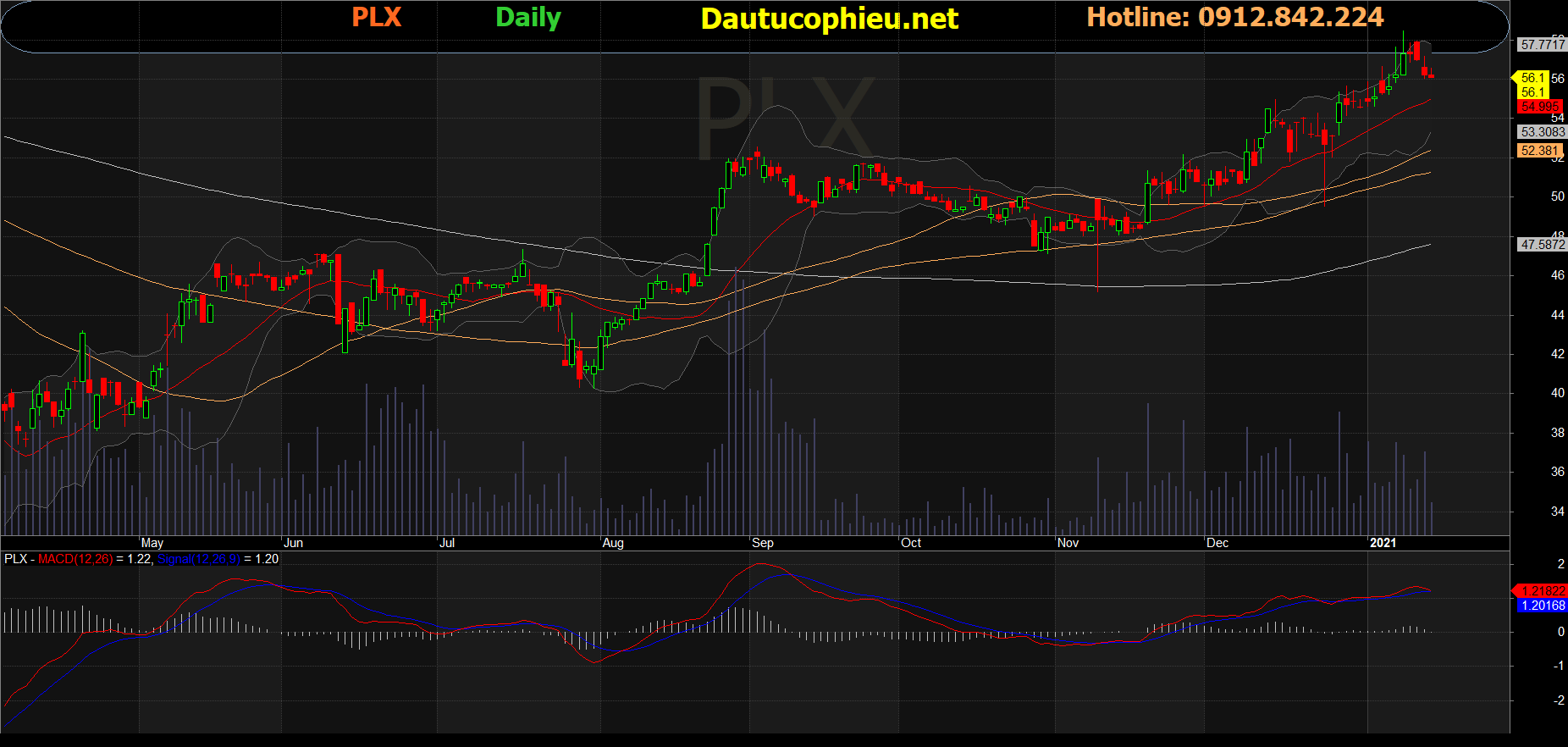This screenshot has height=747, width=1568.
Task: Select the 53.3083 price label
Action: click(x=1542, y=132)
